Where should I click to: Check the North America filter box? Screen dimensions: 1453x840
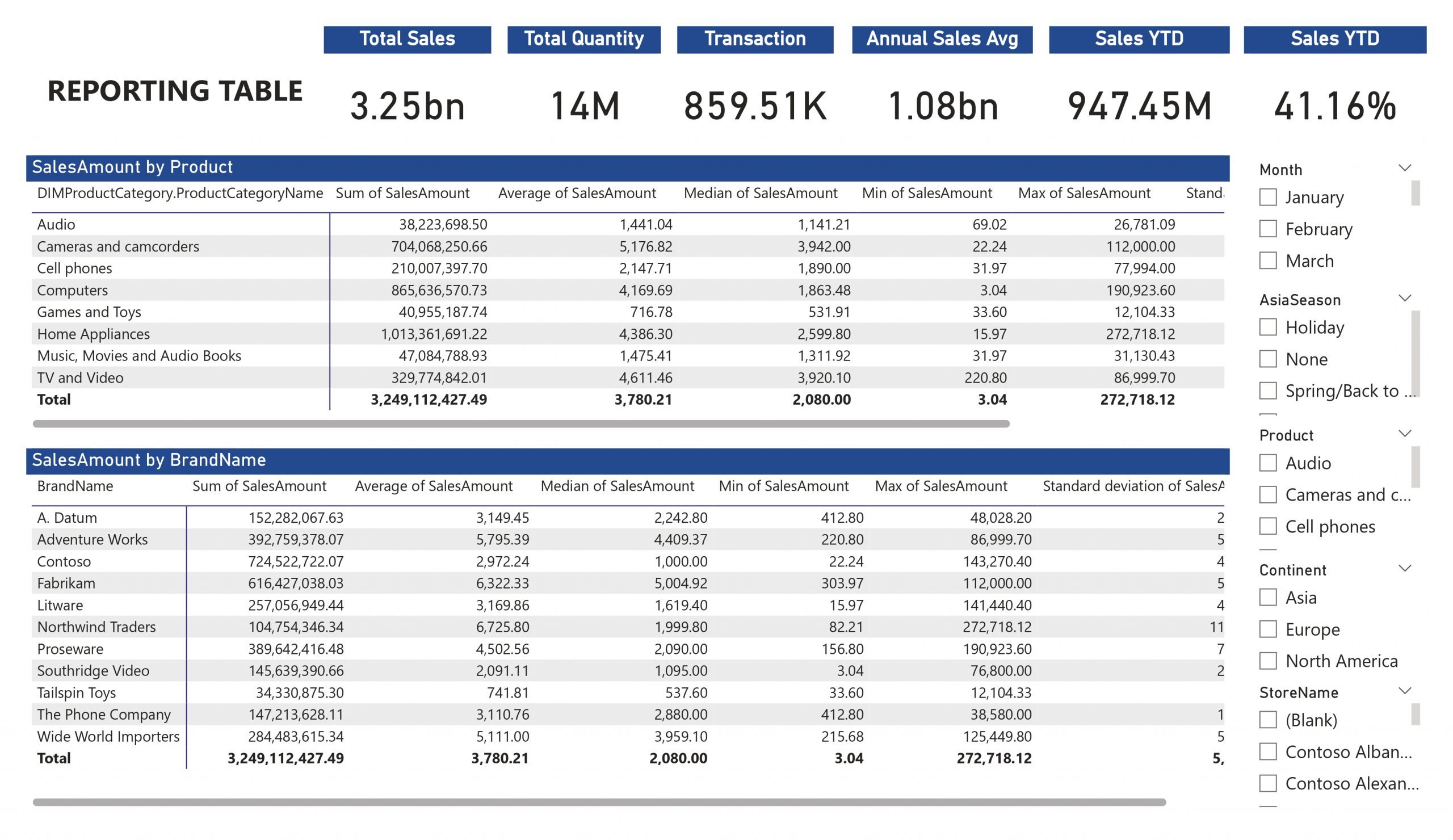coord(1267,661)
